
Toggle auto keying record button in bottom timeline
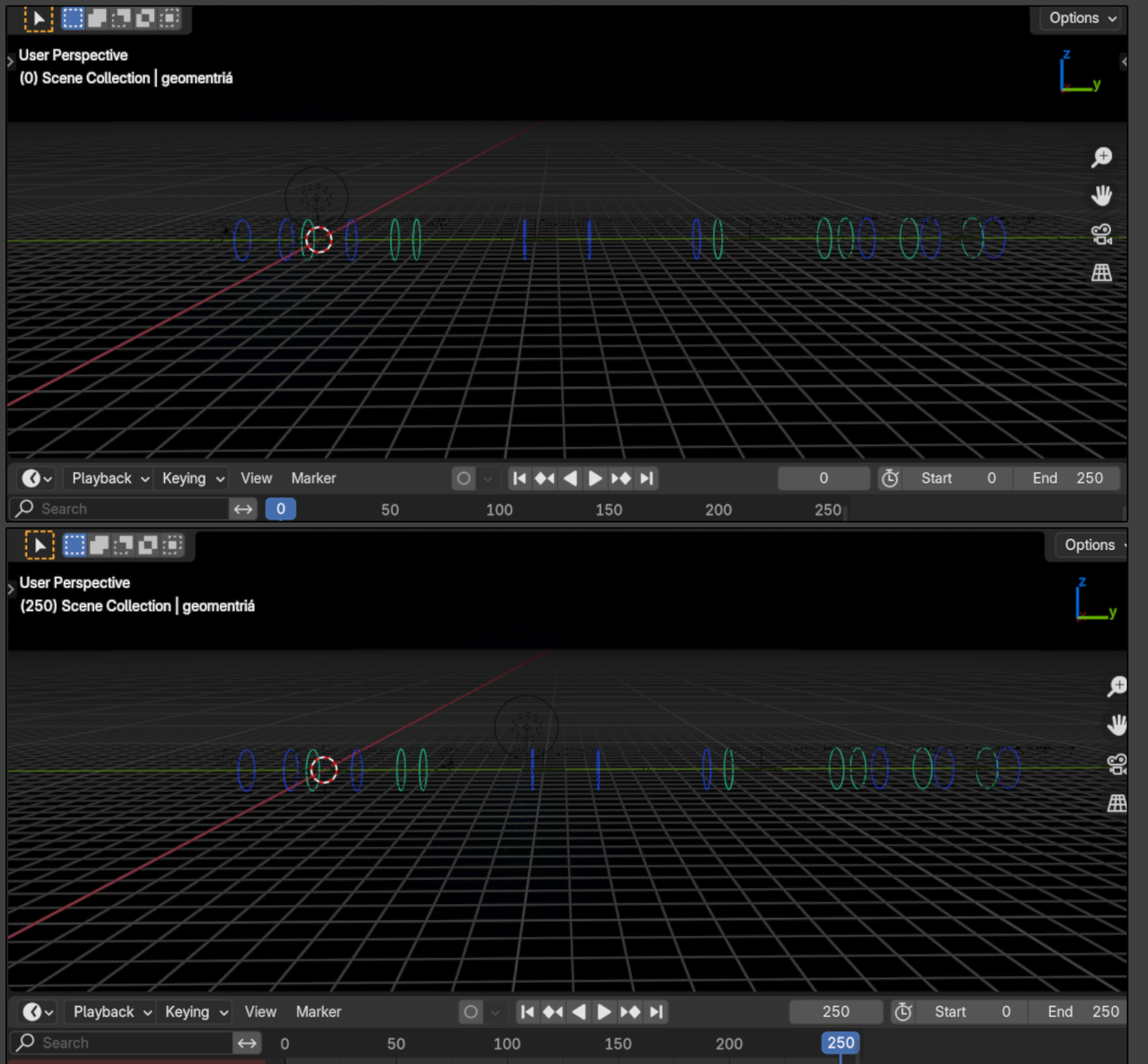[471, 1012]
